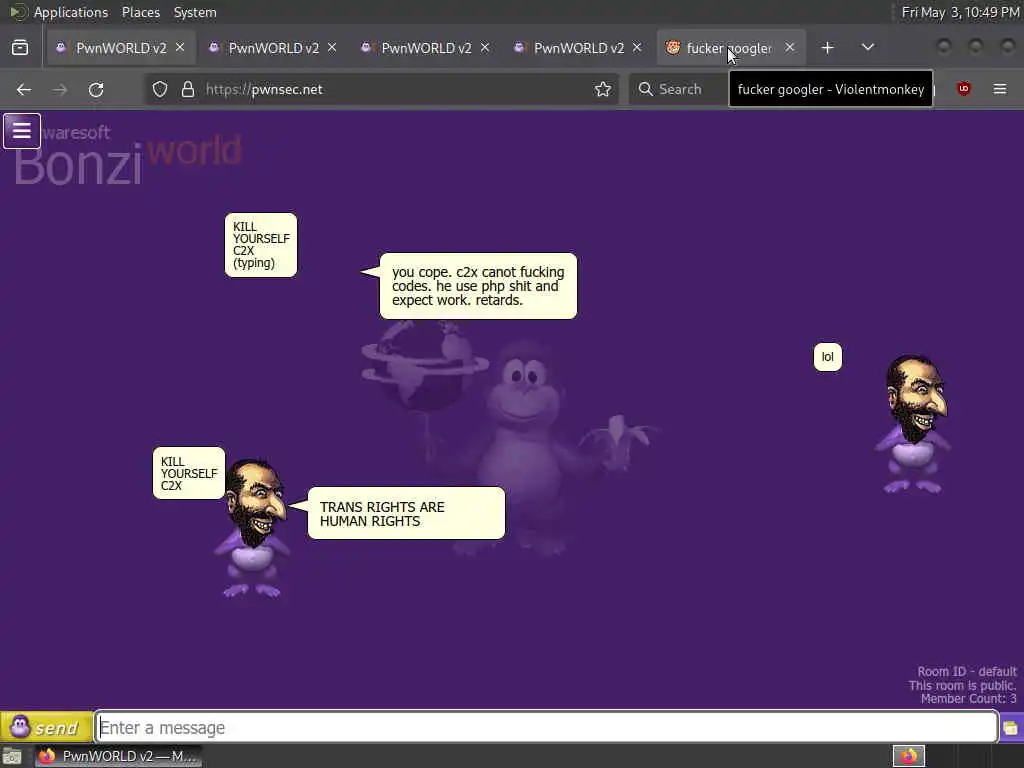Click the date and time clock
Image resolution: width=1024 pixels, height=768 pixels.
[x=960, y=12]
